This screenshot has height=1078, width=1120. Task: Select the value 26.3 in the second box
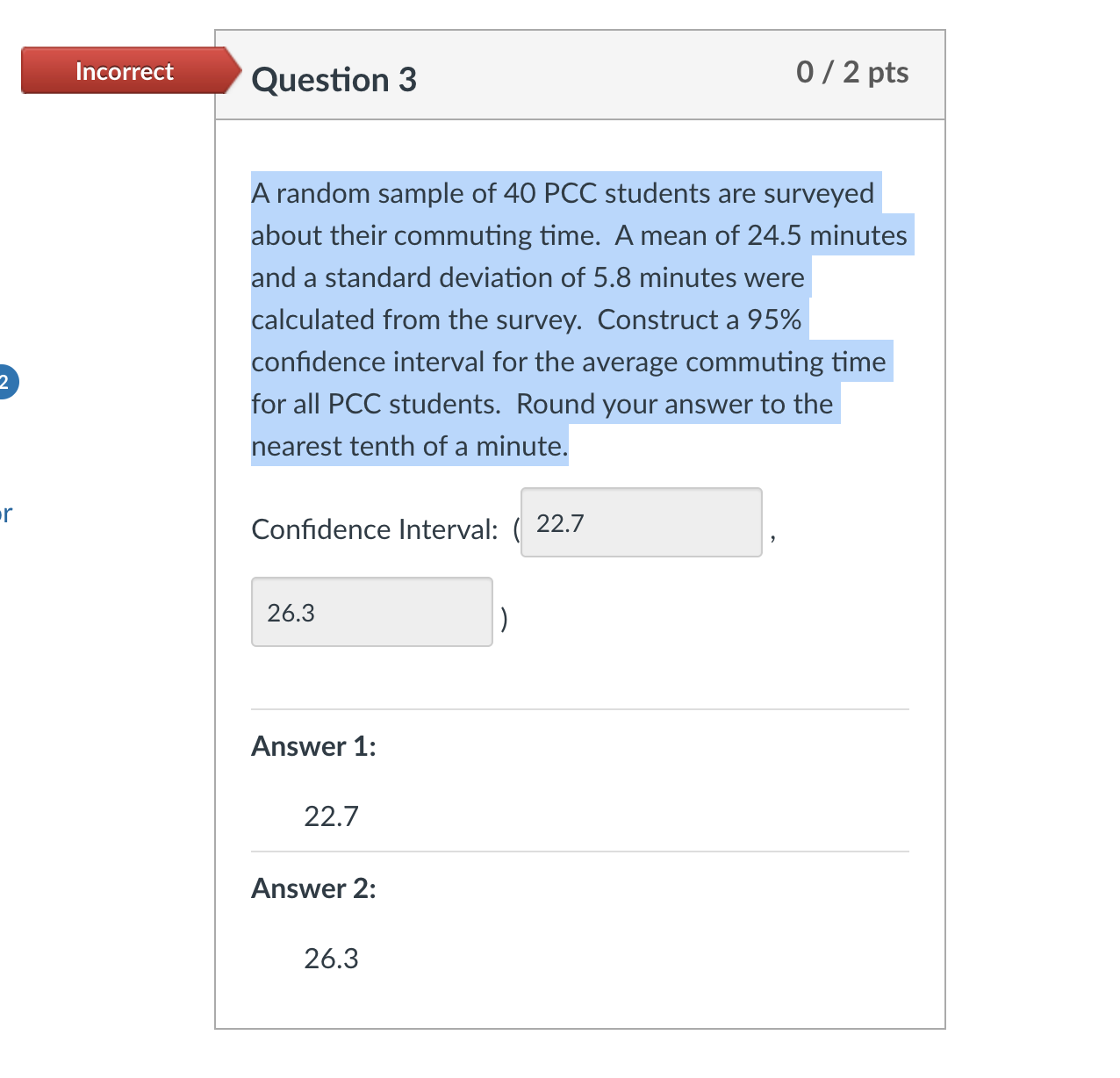[291, 613]
